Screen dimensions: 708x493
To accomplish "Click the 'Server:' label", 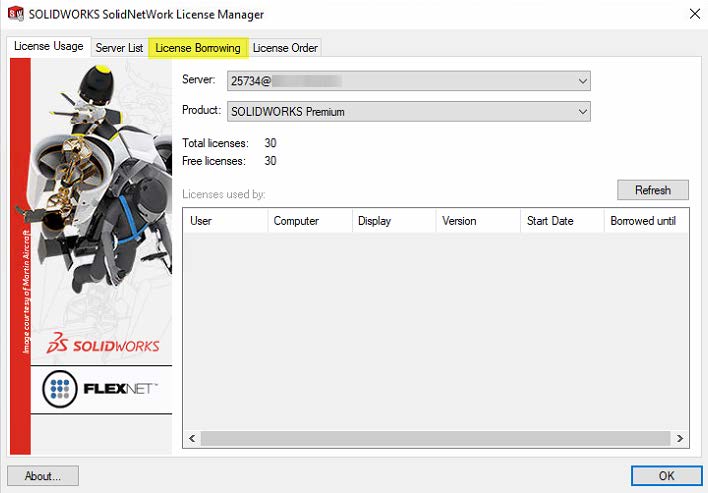I will tap(198, 79).
